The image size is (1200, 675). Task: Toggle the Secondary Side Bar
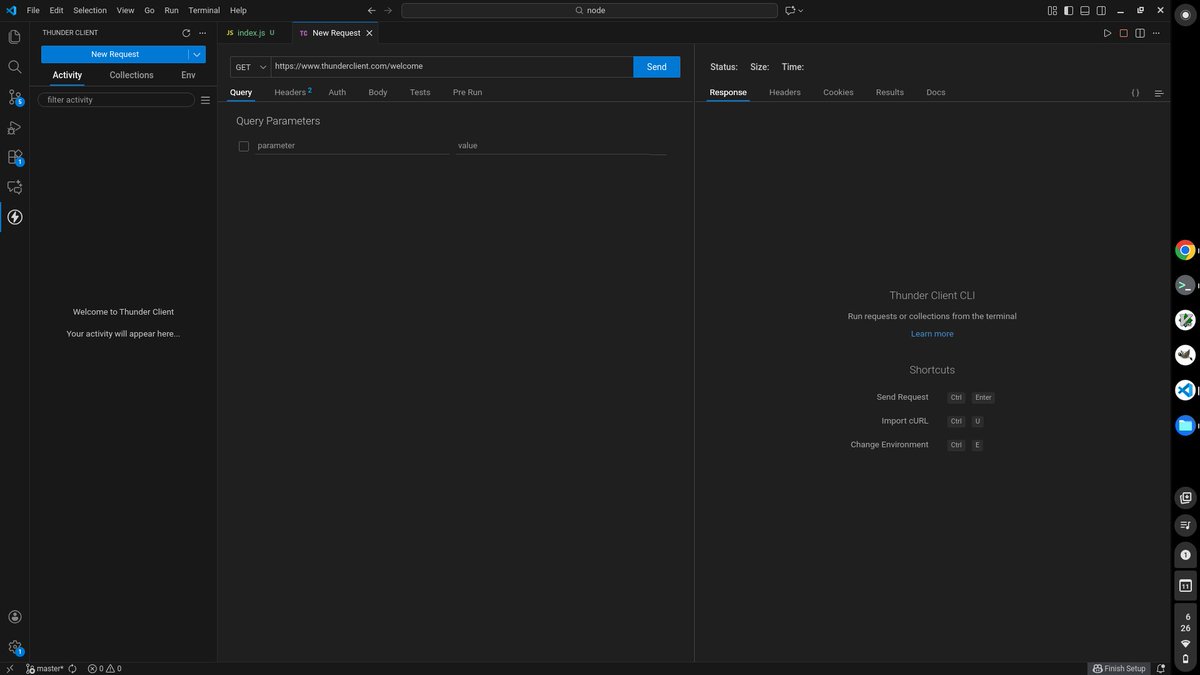point(1100,10)
